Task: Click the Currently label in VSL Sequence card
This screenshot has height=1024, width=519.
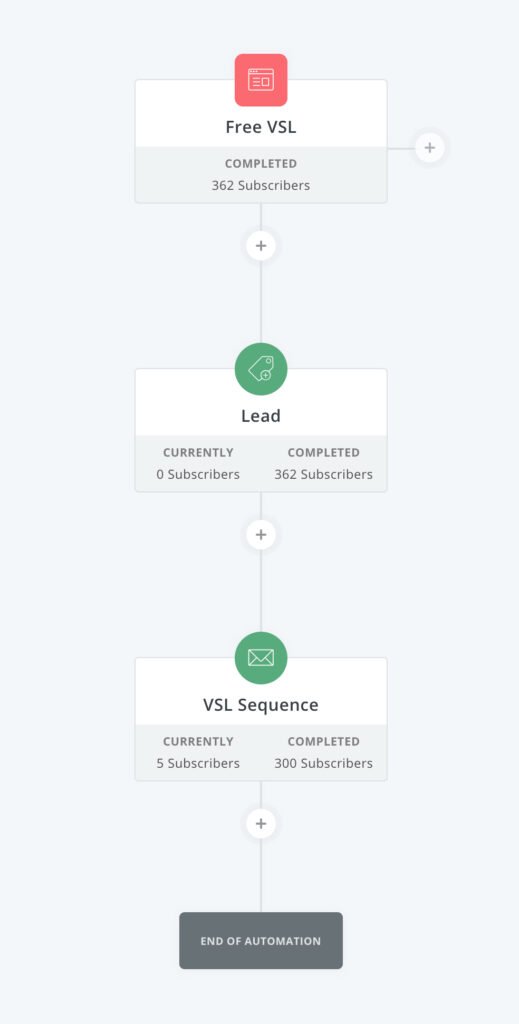Action: tap(198, 742)
